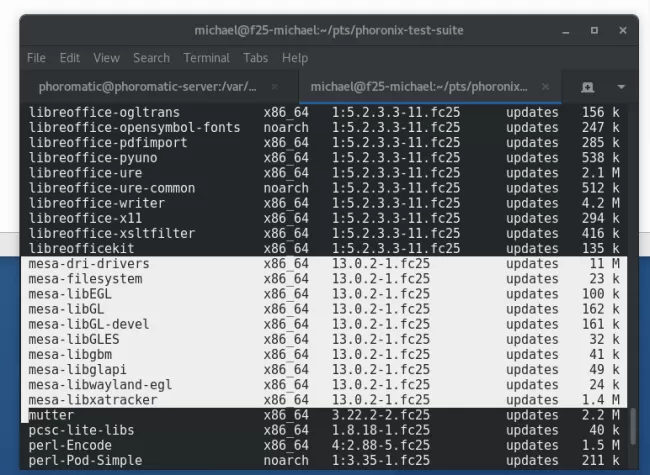Click the libreoffice-ogltrans package name
Viewport: 650px width, 475px height.
click(x=104, y=112)
